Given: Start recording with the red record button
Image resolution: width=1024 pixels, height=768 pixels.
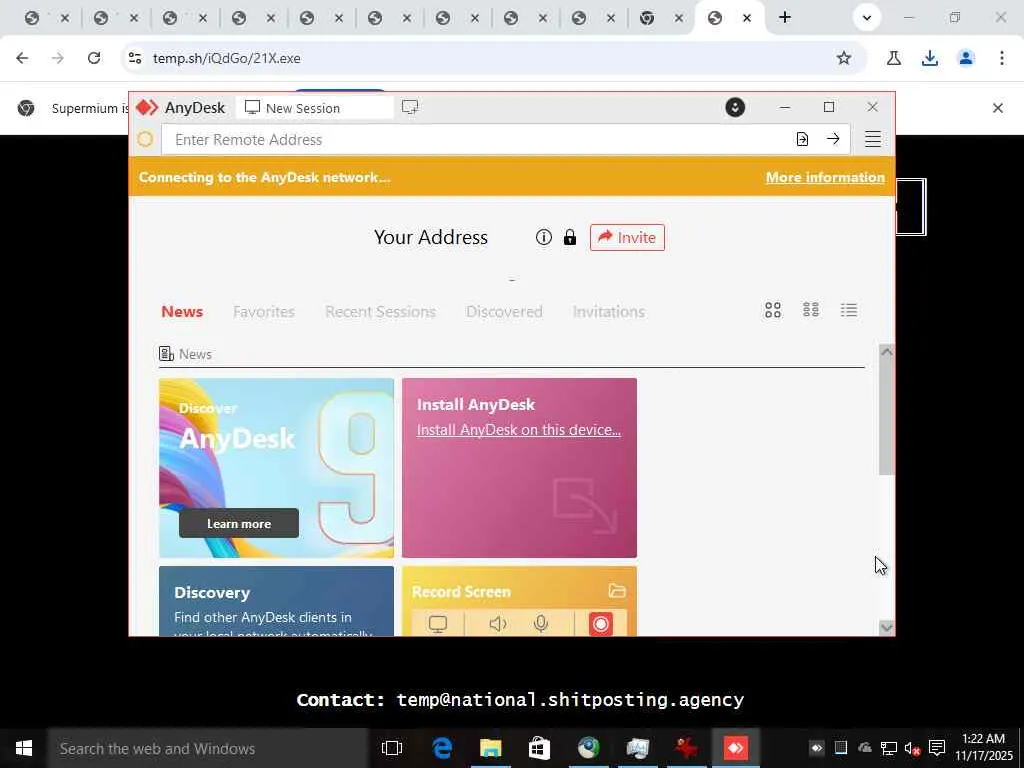Looking at the screenshot, I should pyautogui.click(x=601, y=624).
